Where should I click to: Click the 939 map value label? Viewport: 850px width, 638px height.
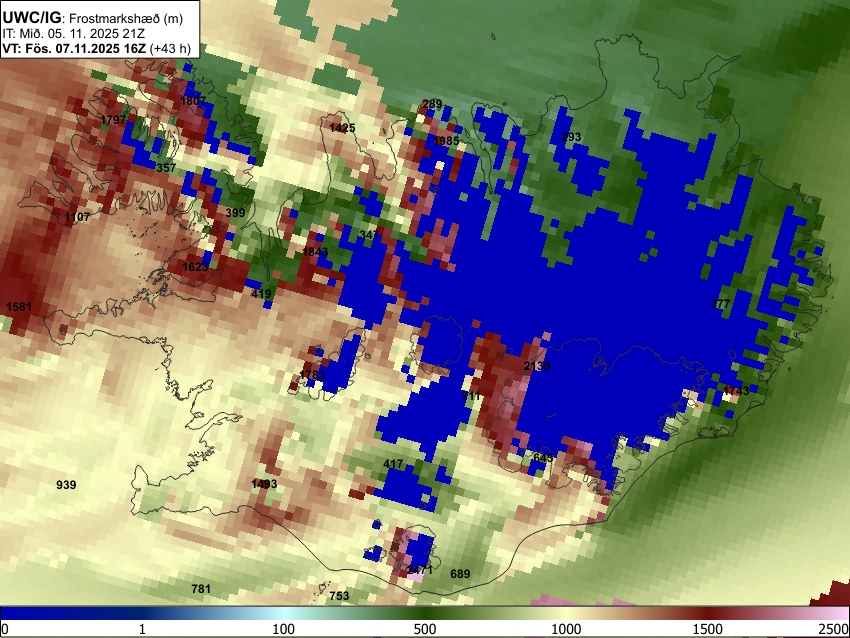(66, 485)
